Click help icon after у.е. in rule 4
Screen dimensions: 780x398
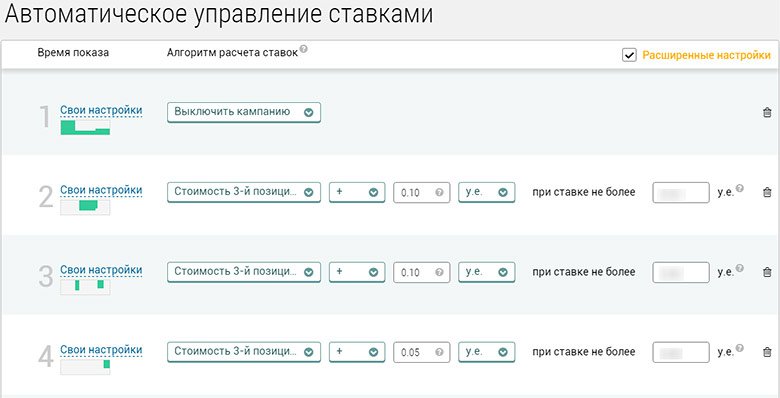point(740,348)
